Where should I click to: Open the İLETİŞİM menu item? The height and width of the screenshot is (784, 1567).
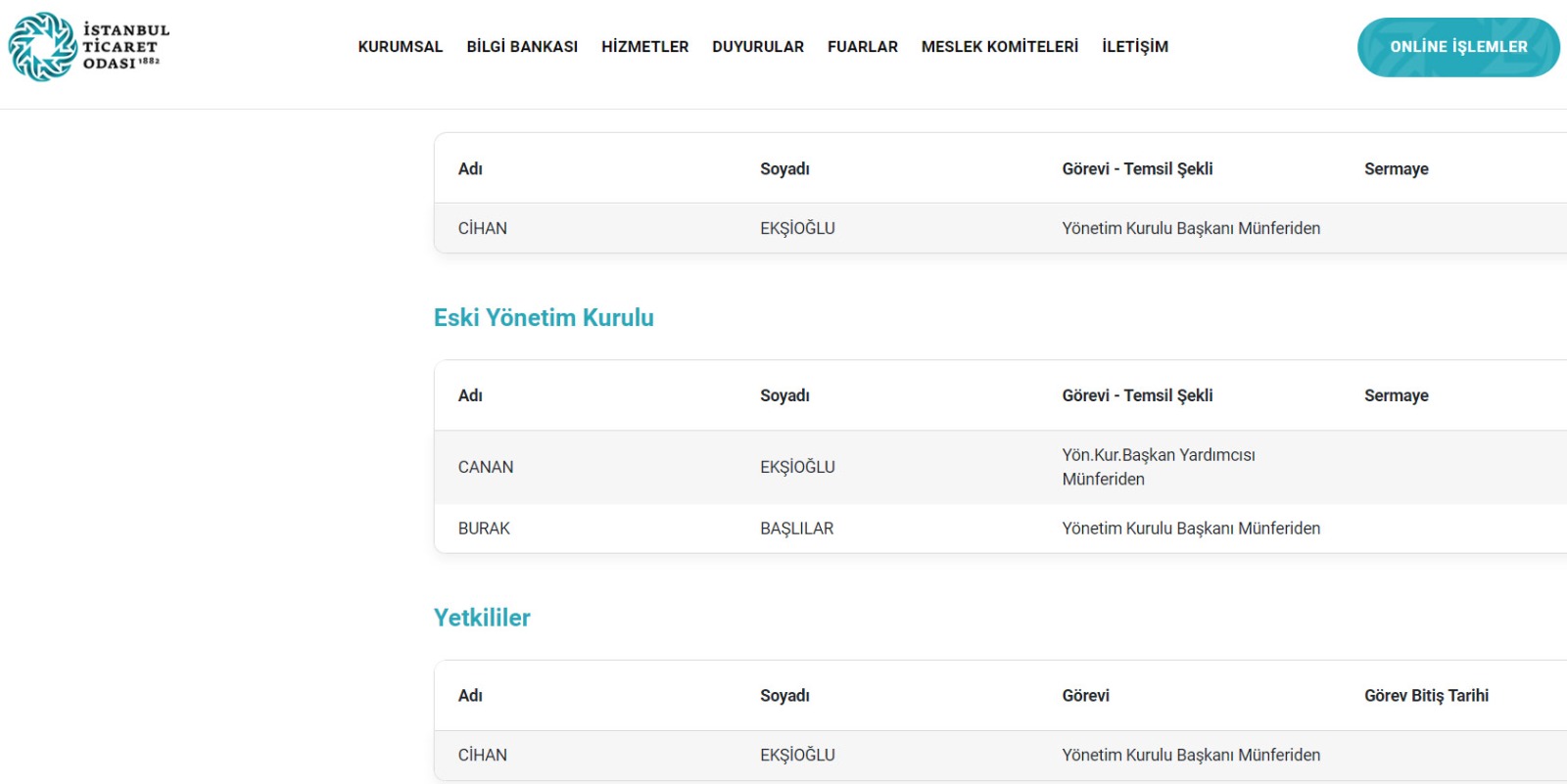(1134, 47)
